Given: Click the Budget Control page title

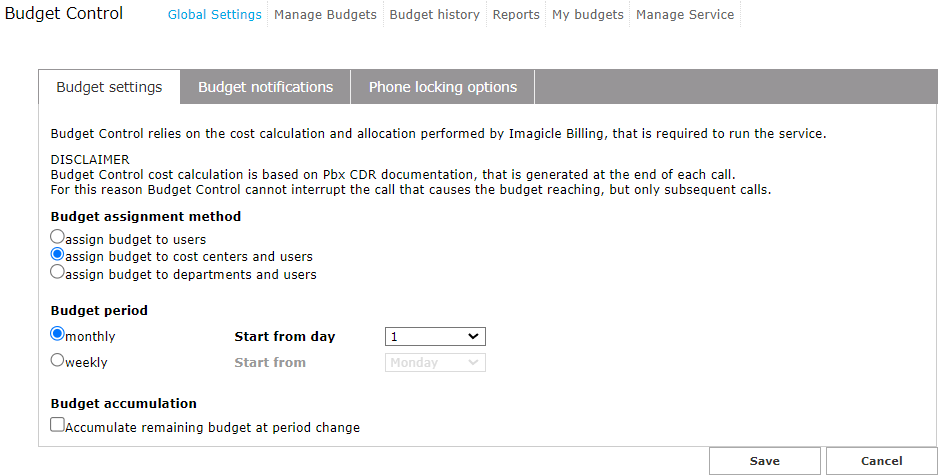Looking at the screenshot, I should pyautogui.click(x=64, y=14).
